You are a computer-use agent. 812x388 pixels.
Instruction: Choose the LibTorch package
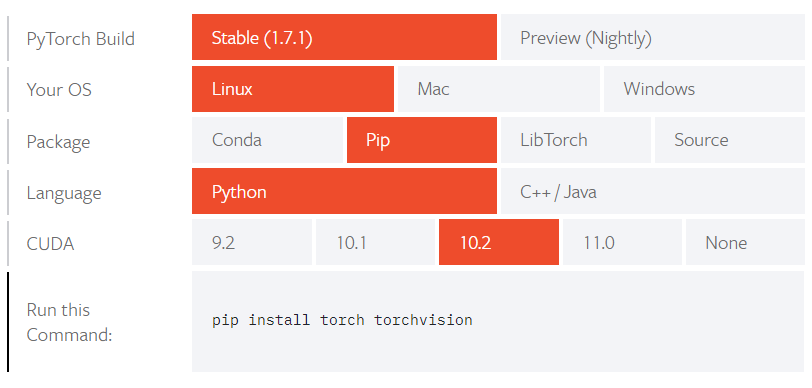(575, 140)
